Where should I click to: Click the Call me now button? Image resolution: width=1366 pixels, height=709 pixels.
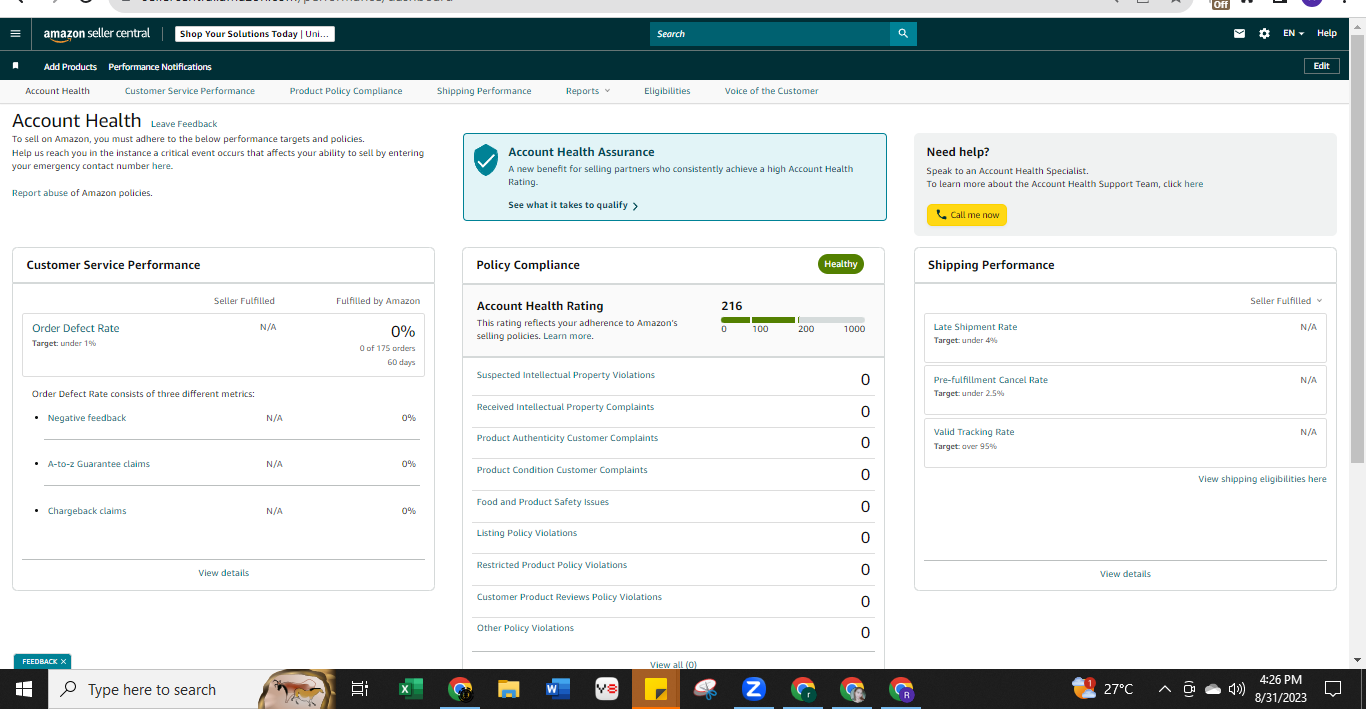[x=967, y=215]
